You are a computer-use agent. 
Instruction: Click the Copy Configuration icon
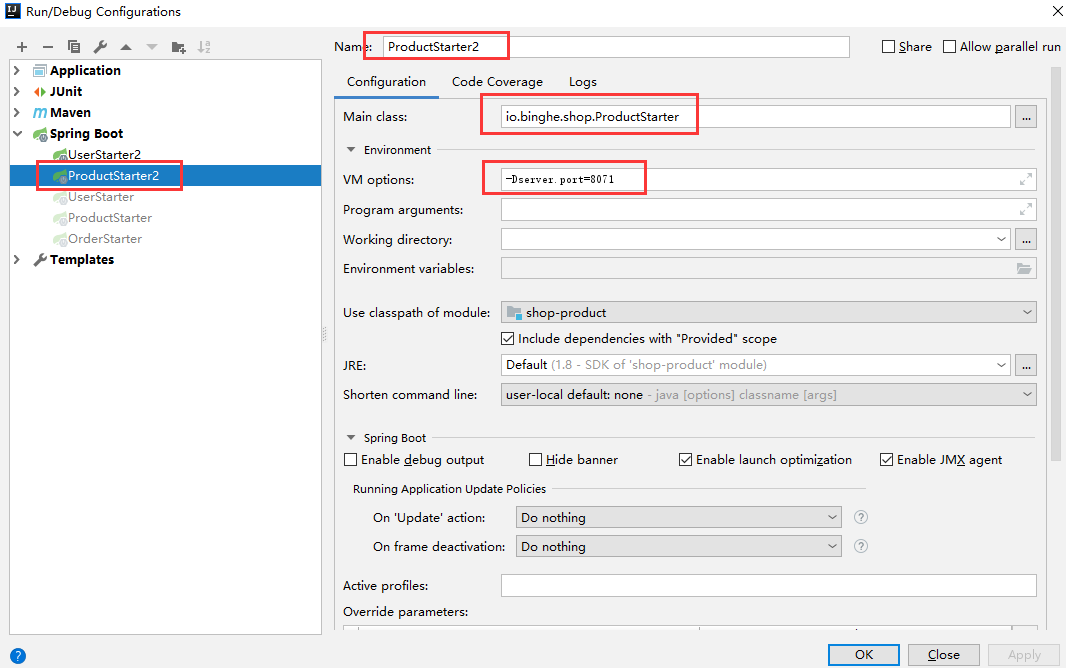pos(74,47)
